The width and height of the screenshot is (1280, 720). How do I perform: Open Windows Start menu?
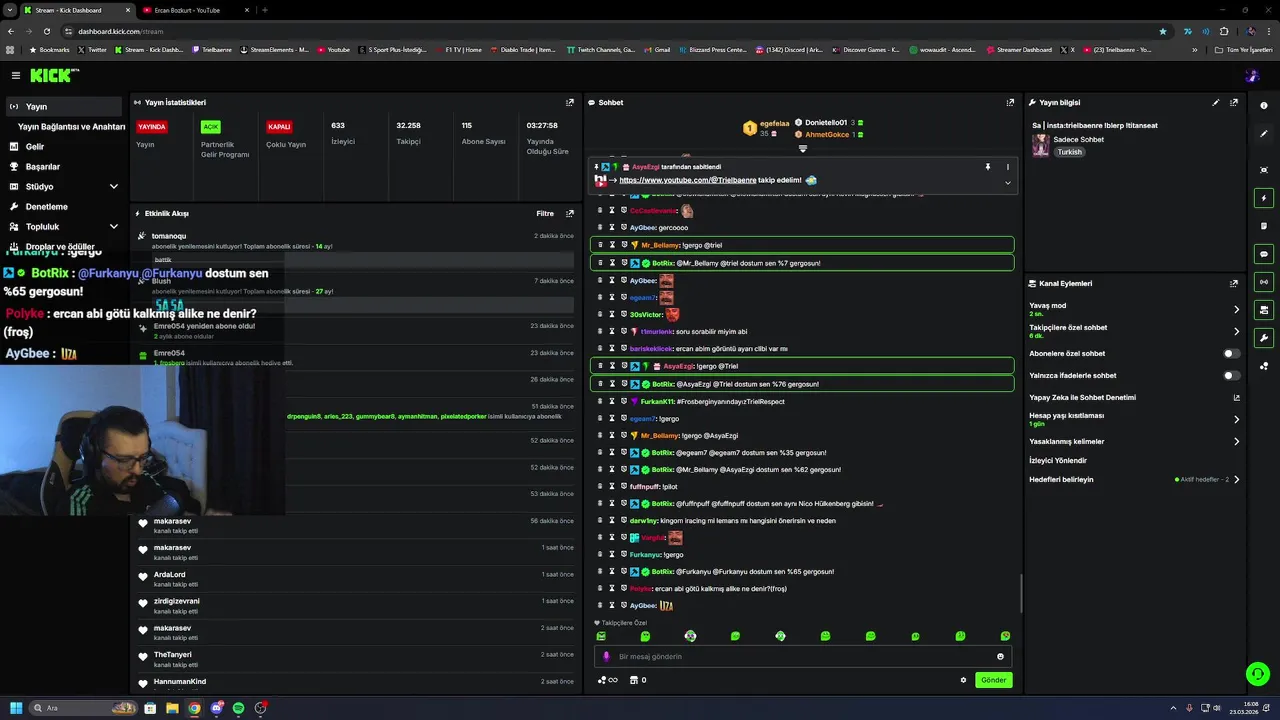coord(16,708)
